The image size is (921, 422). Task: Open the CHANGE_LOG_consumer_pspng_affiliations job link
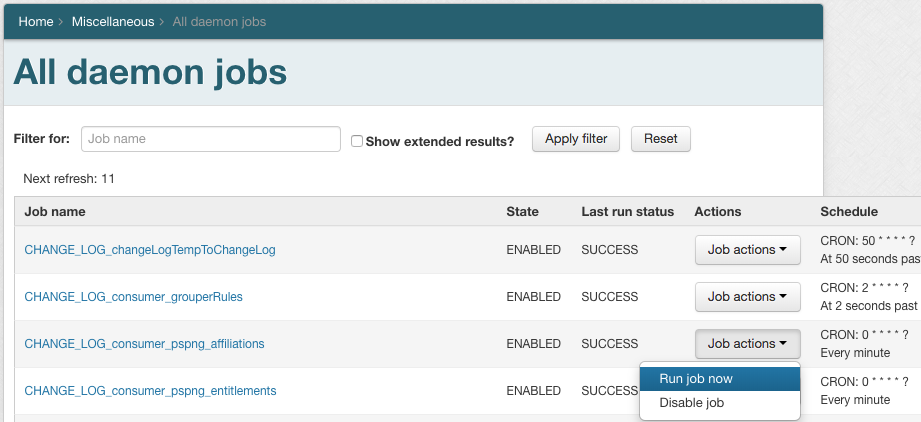pyautogui.click(x=144, y=344)
